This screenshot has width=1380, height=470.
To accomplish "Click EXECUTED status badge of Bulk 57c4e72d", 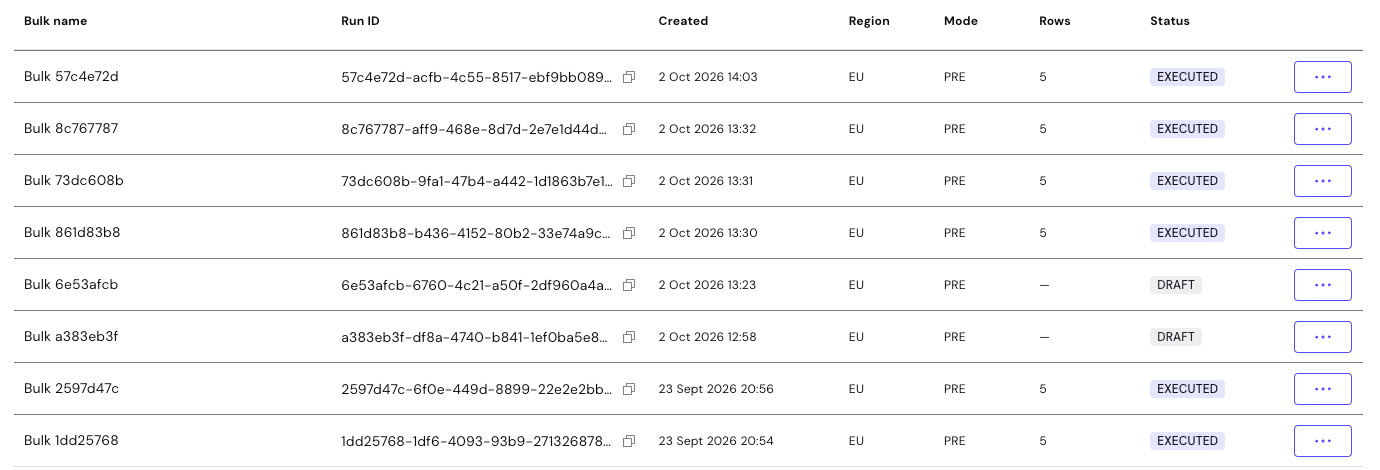I will click(x=1187, y=77).
